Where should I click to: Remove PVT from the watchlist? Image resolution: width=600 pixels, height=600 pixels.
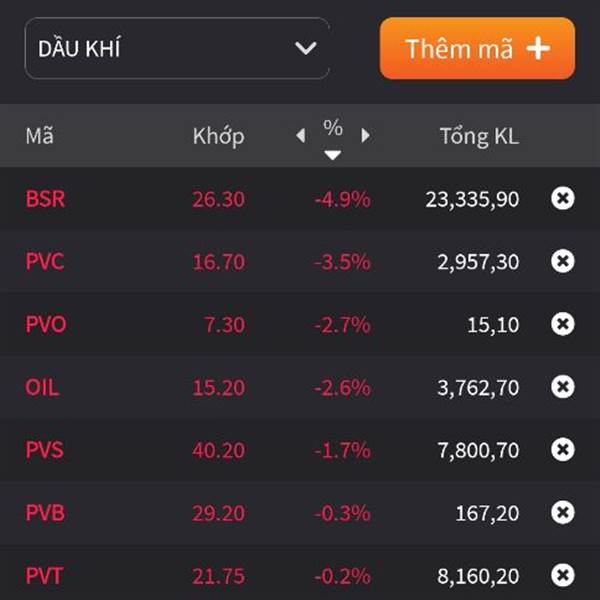[563, 575]
